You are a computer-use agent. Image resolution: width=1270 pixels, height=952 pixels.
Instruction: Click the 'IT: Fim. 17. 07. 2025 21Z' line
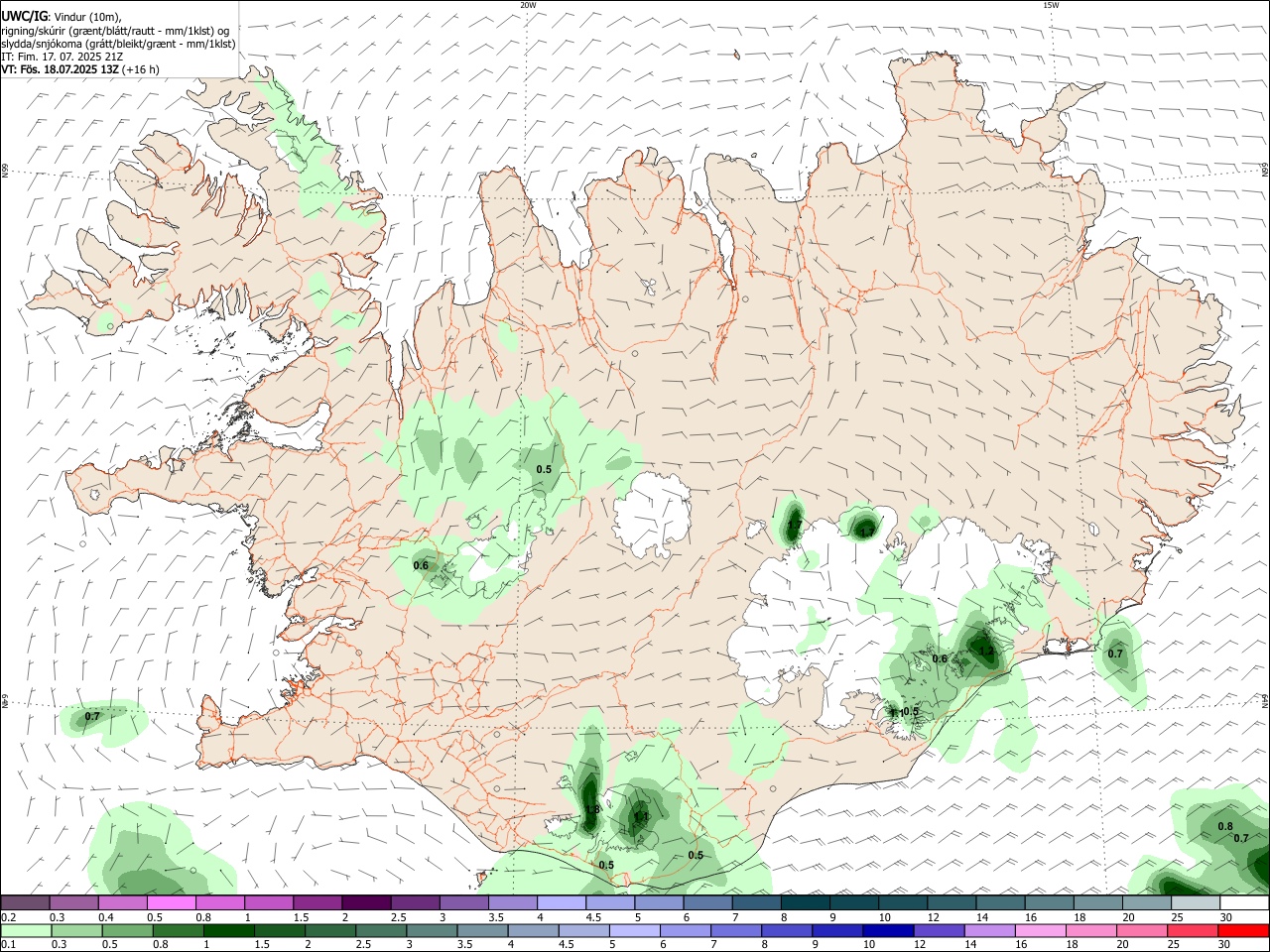tap(63, 57)
